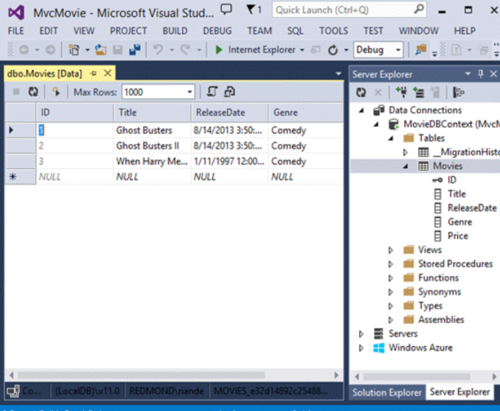The height and width of the screenshot is (411, 500).
Task: Open the Internet Explorer browser dropdown arrow
Action: coord(302,50)
